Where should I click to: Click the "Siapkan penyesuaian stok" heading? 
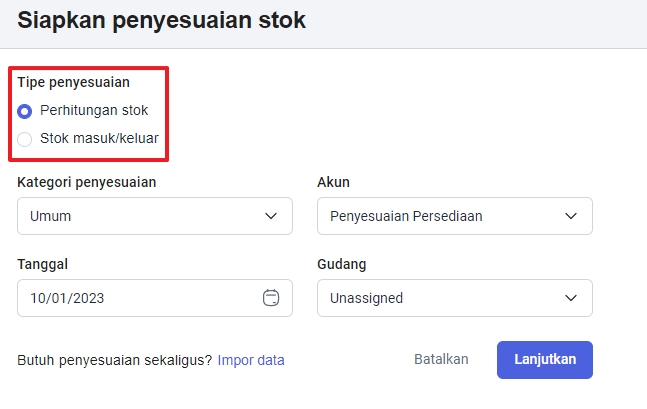162,19
